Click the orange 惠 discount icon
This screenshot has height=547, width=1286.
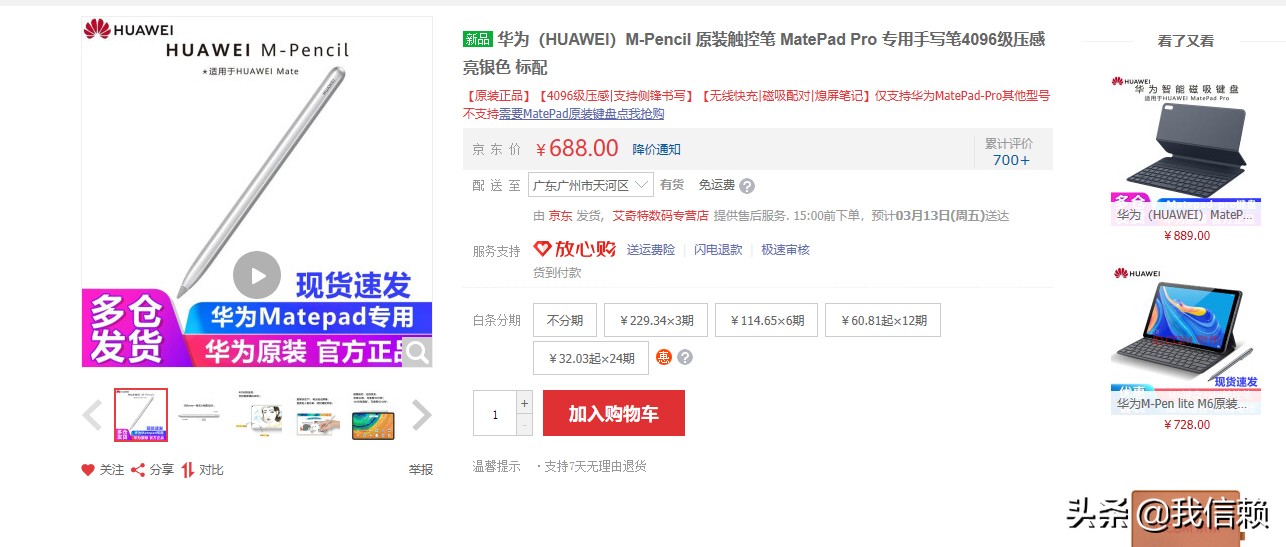tap(664, 357)
